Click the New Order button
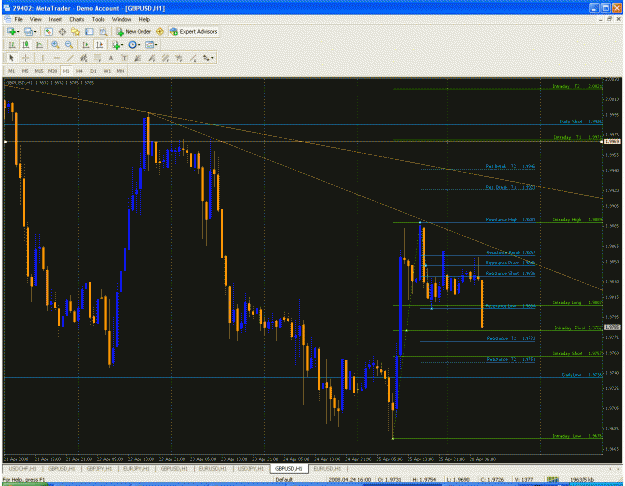This screenshot has height=486, width=625. 134,31
